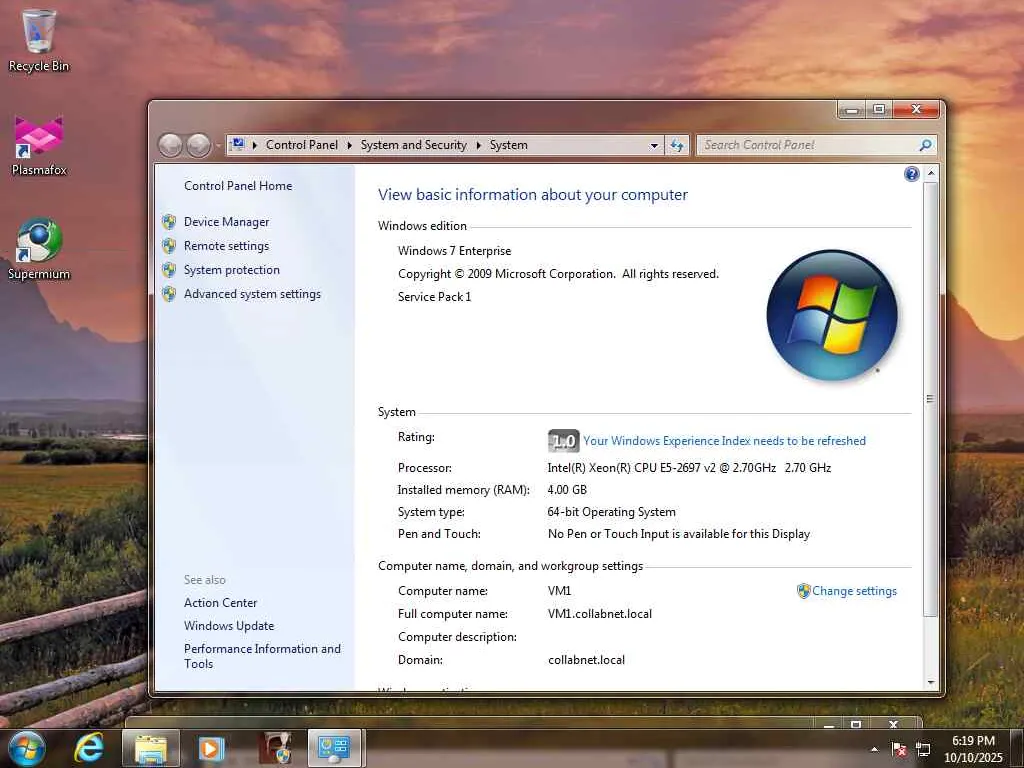Click the 64-bit Operating System value
Screen dimensions: 1024x768
pos(611,512)
